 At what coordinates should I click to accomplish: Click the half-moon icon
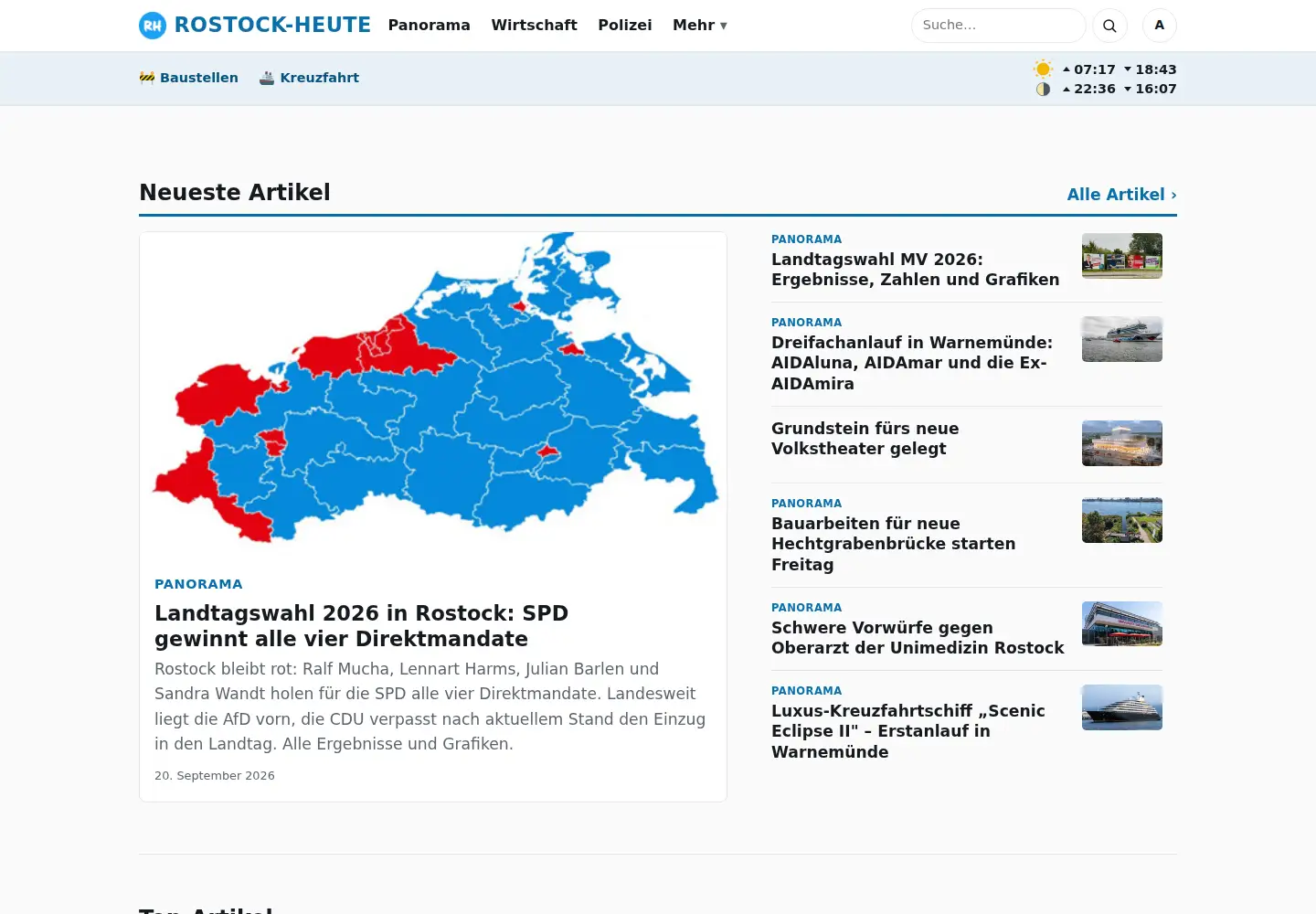pos(1043,89)
